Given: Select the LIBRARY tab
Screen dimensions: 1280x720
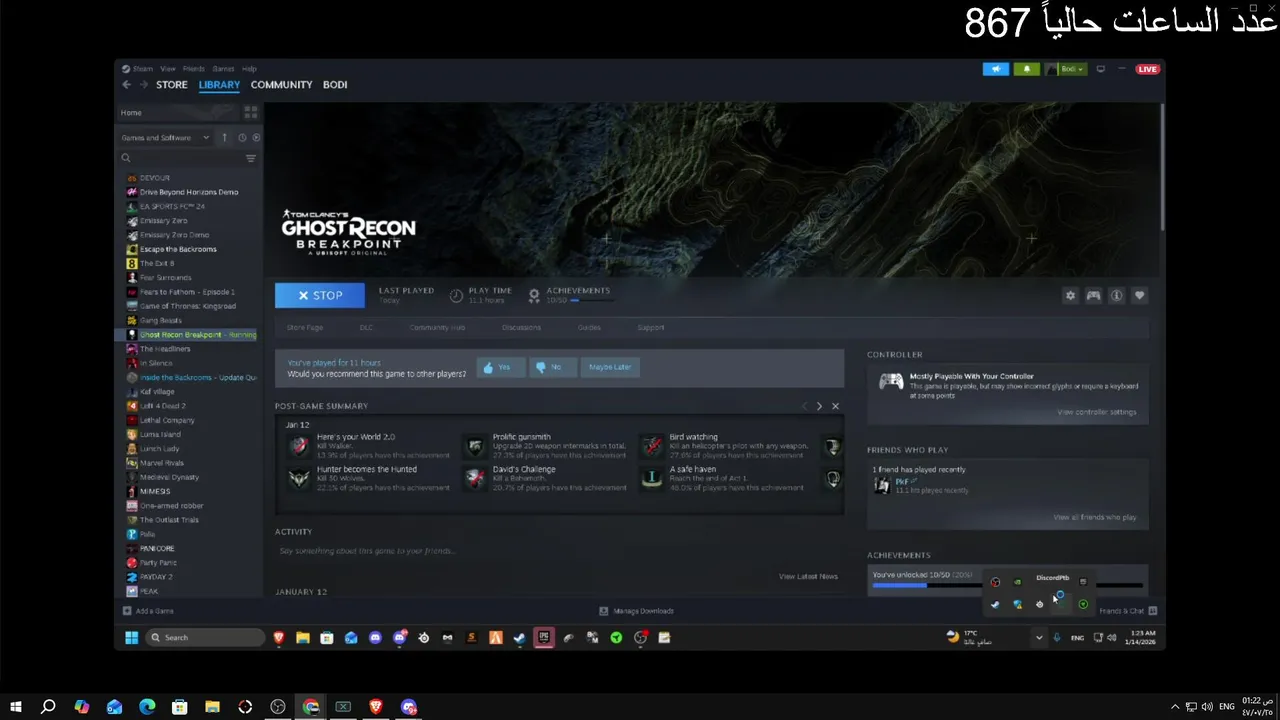Looking at the screenshot, I should pos(219,85).
